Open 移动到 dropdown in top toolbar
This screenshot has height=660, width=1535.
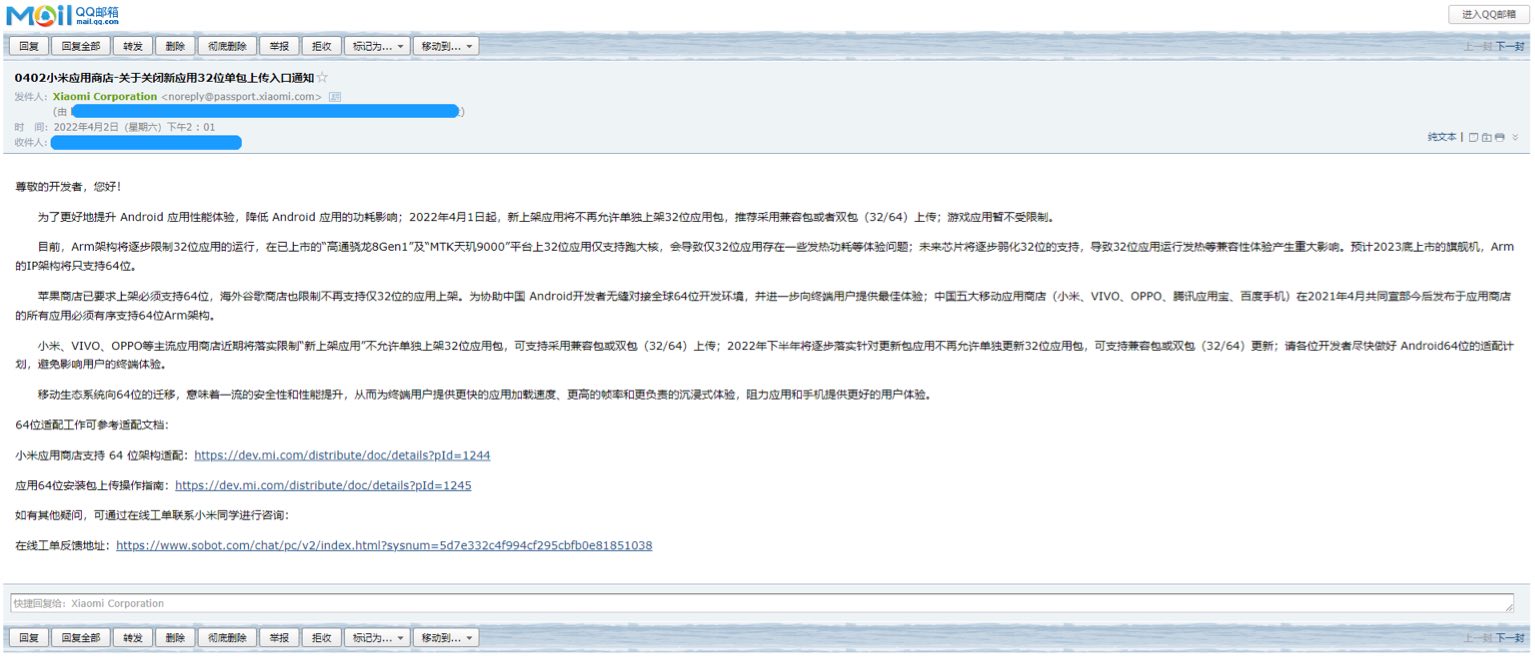coord(445,46)
